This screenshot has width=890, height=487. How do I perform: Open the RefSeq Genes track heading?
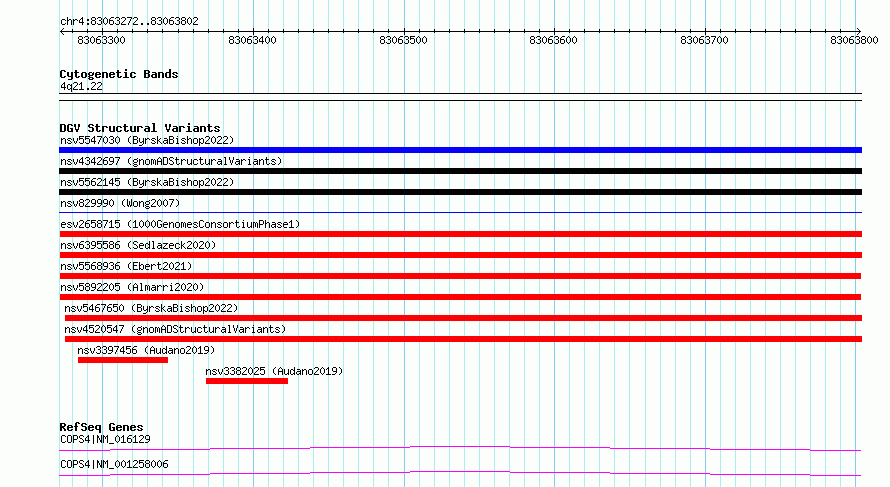click(101, 427)
